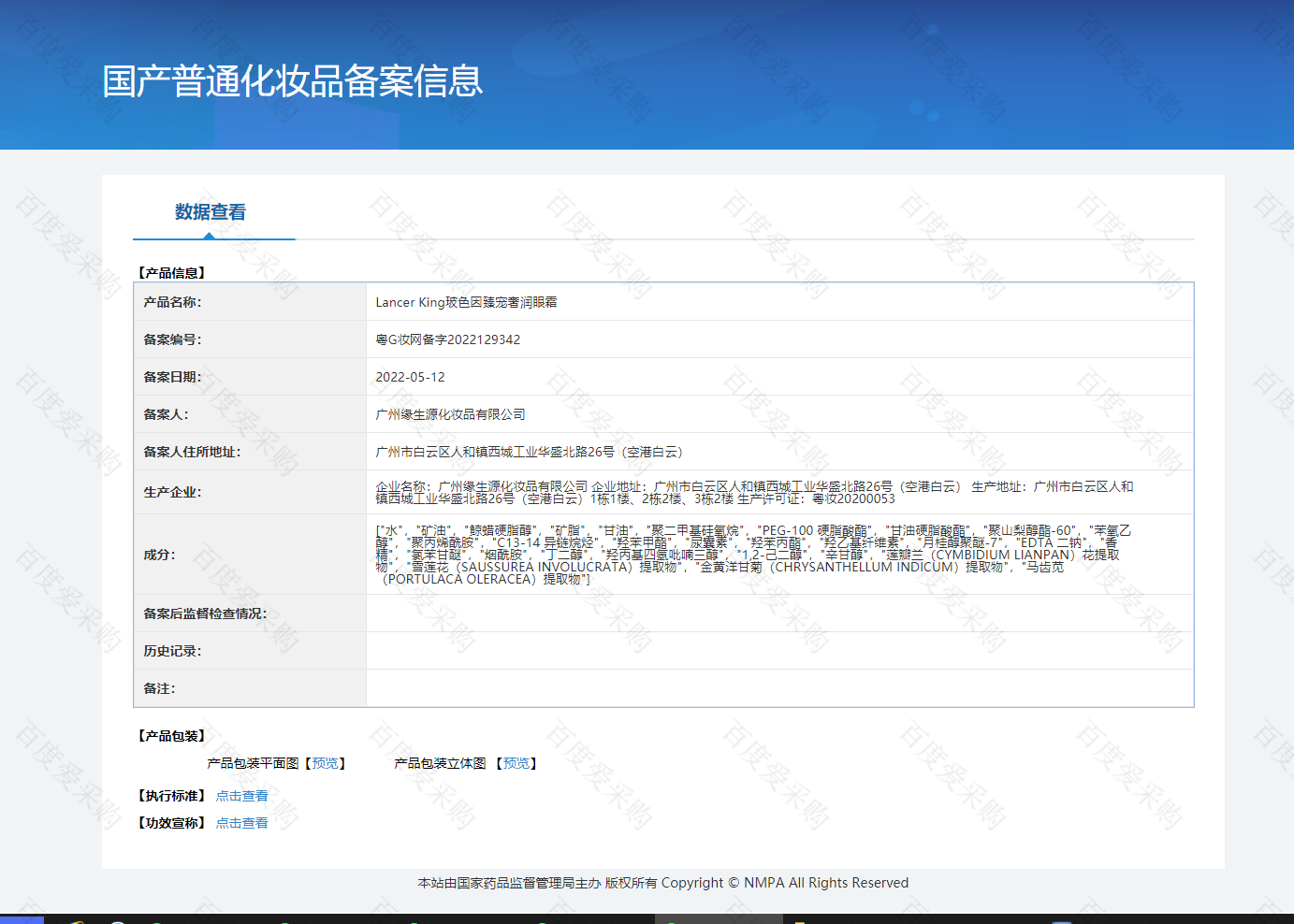Select the 数据查看 tab
This screenshot has width=1294, height=924.
click(x=211, y=212)
